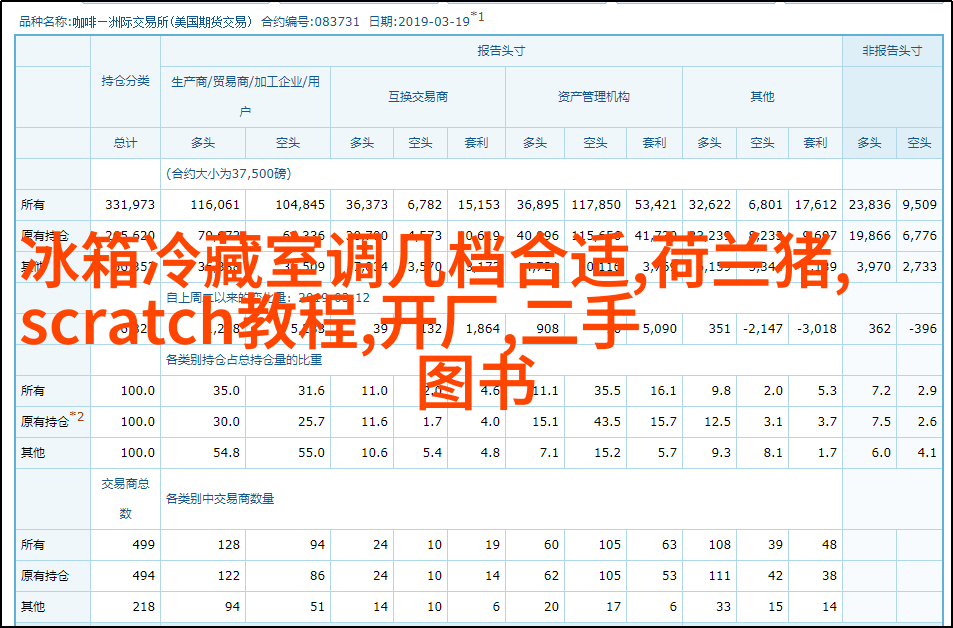Viewport: 953px width, 628px height.
Task: Click the 生产商/贸易商/加工企业/用户 header
Action: click(245, 96)
